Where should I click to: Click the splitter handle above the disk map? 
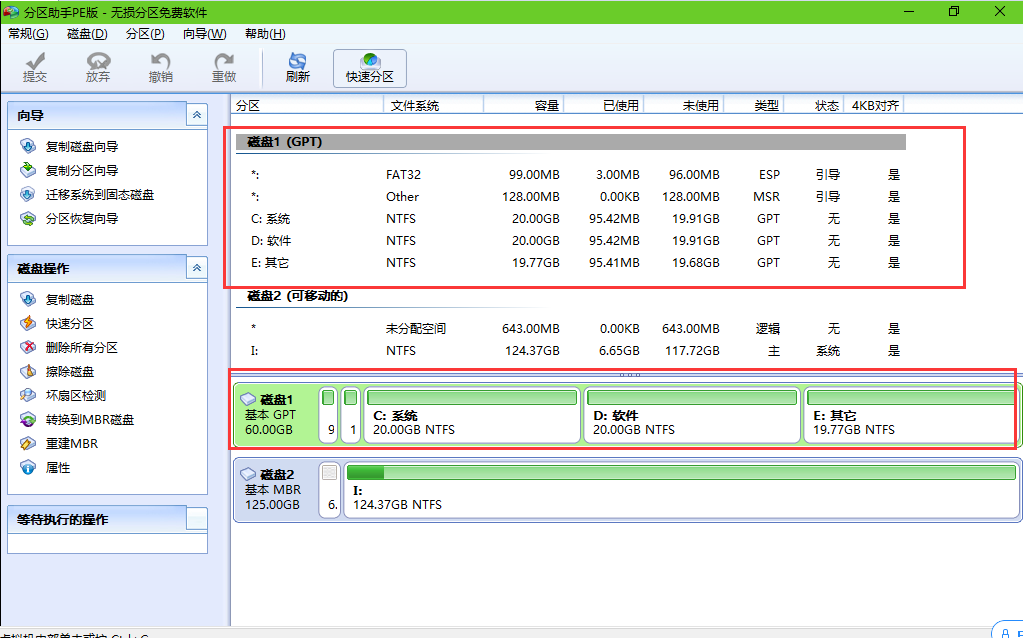coord(629,375)
